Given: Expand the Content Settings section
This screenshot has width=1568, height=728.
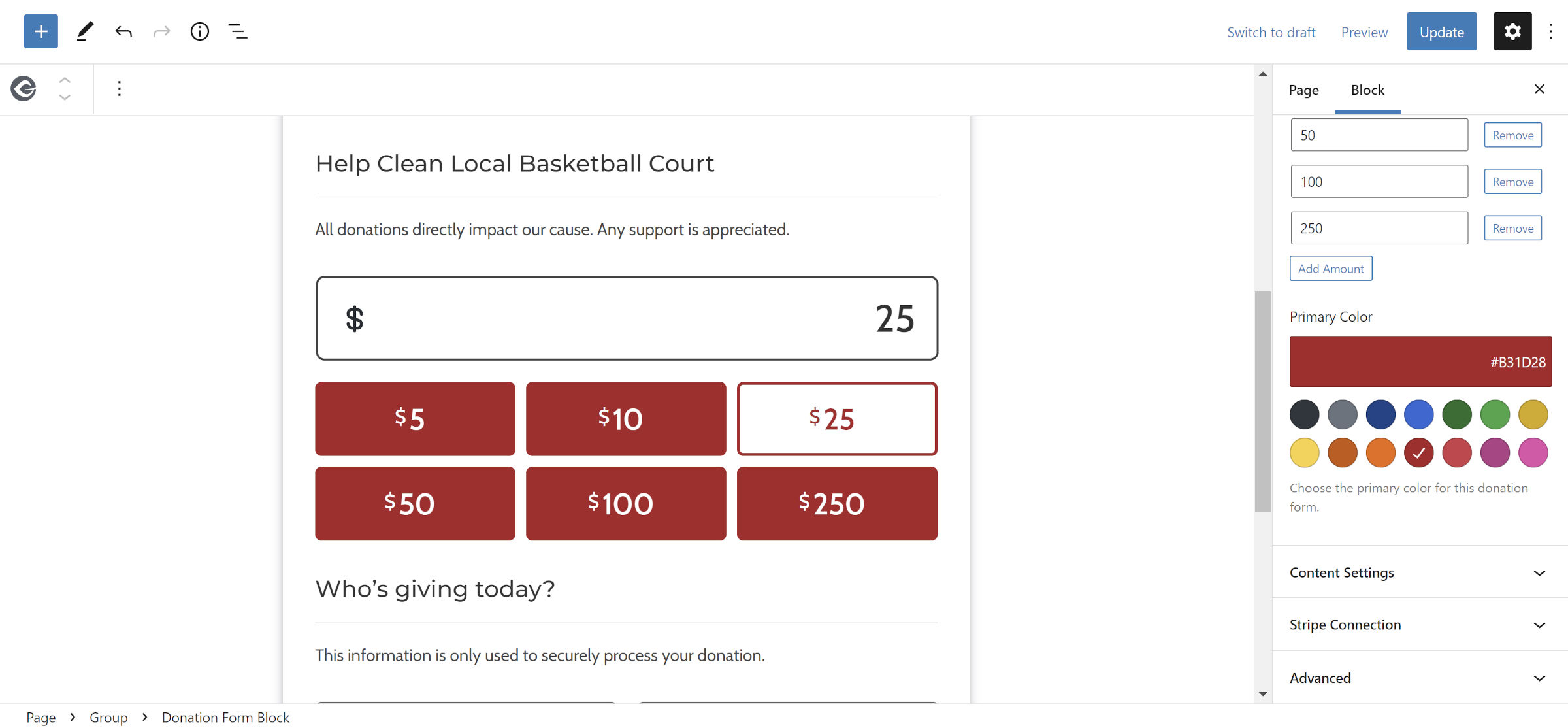Looking at the screenshot, I should click(x=1414, y=572).
